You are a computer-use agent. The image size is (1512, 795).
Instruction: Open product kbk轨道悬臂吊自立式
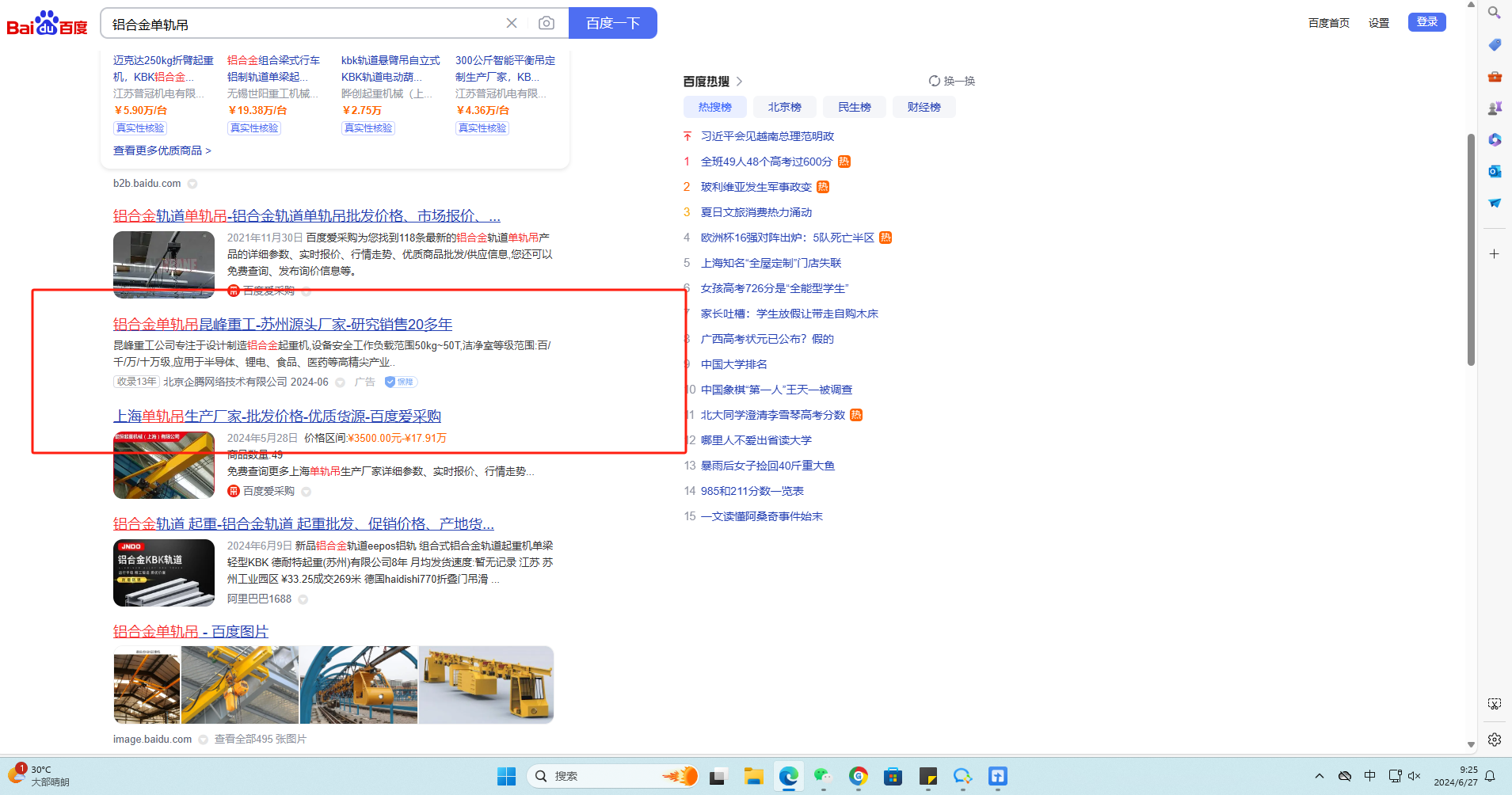[x=390, y=68]
